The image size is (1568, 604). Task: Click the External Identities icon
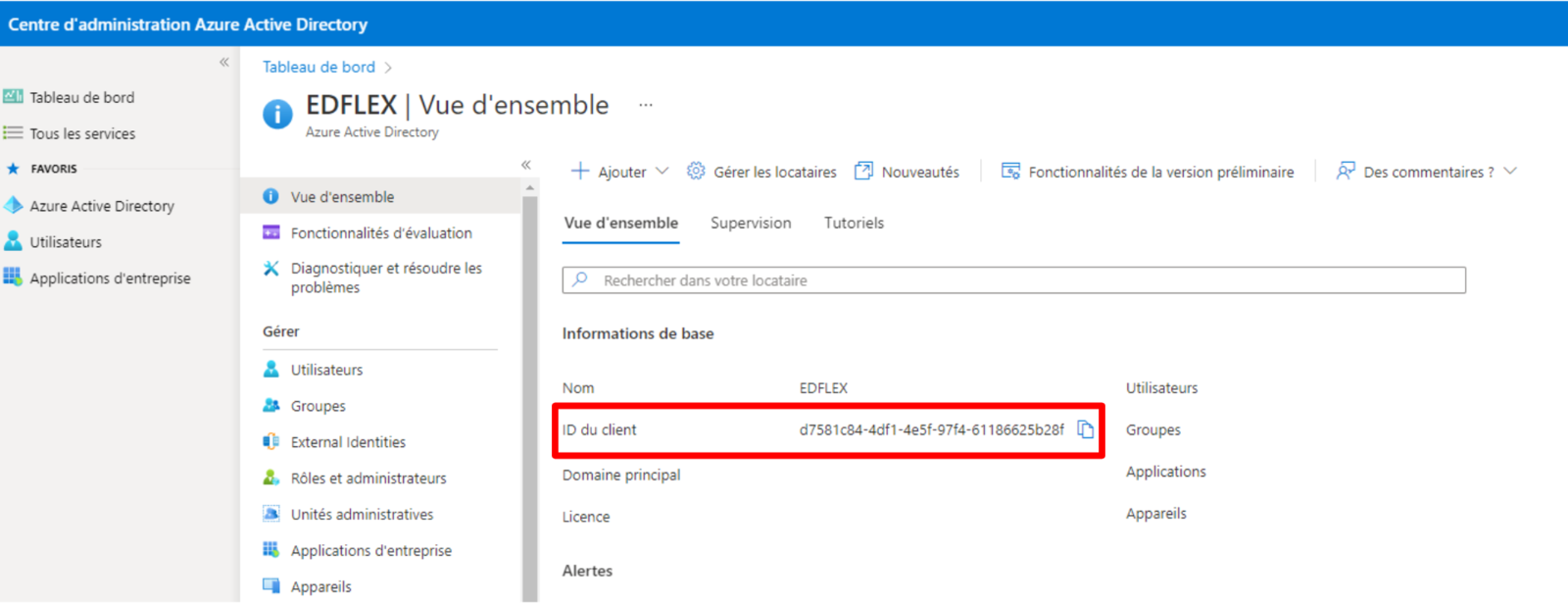click(x=271, y=441)
